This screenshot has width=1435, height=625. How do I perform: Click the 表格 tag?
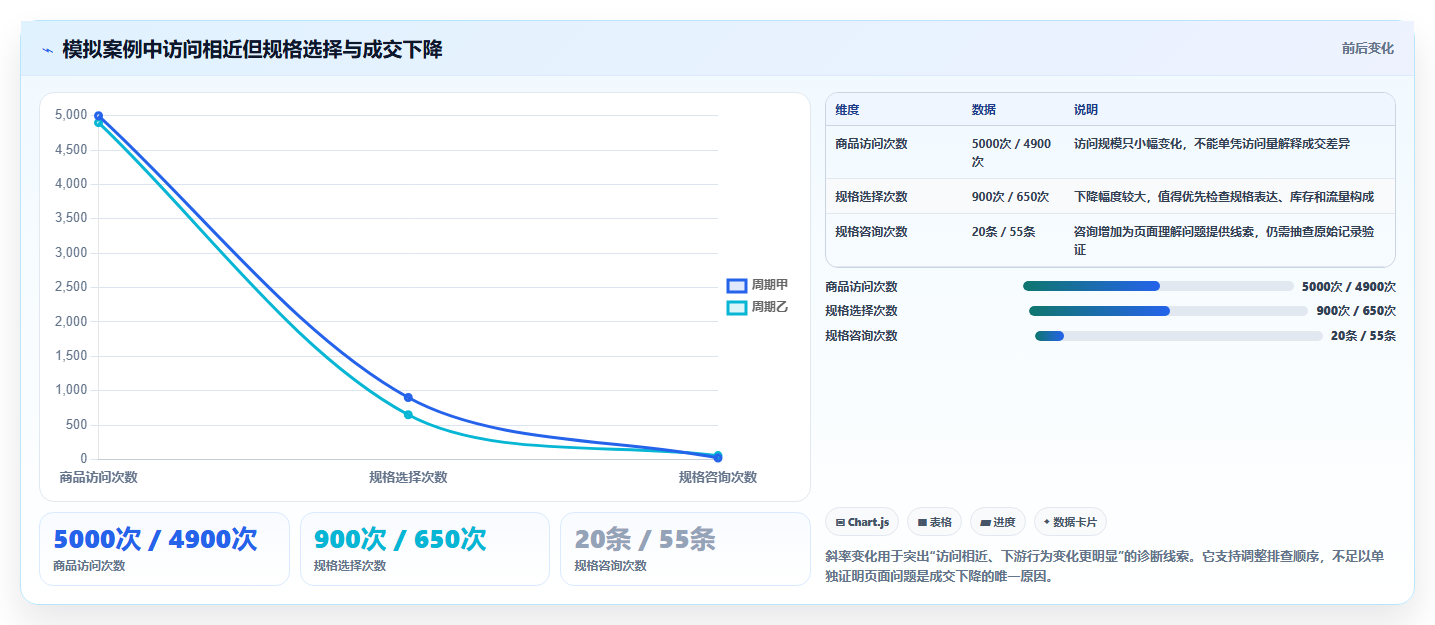tap(934, 522)
